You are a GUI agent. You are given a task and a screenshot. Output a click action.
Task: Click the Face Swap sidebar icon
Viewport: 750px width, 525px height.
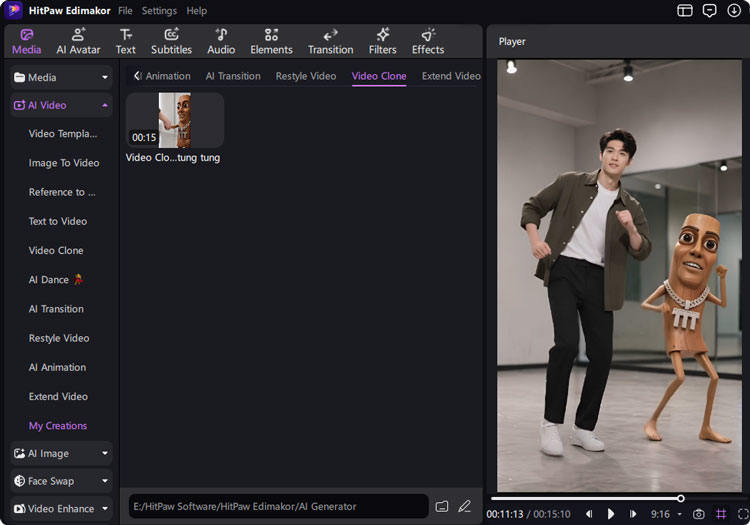pos(20,481)
